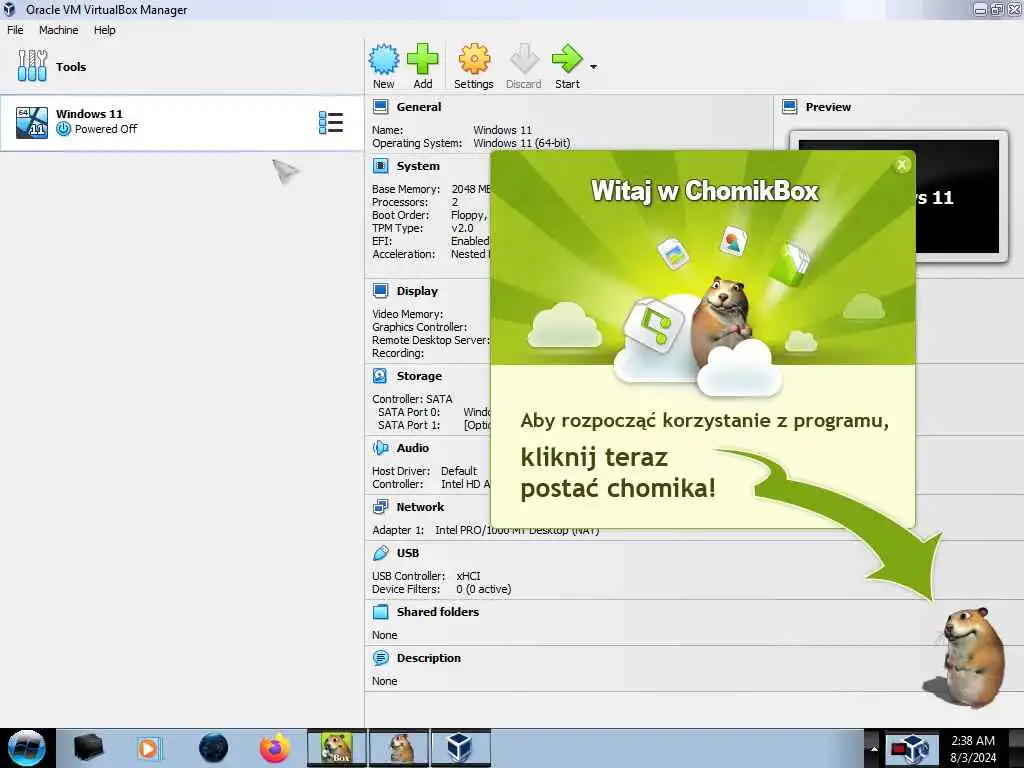Click the Shared folders section header
Screen dimensions: 1024x768
tap(438, 612)
